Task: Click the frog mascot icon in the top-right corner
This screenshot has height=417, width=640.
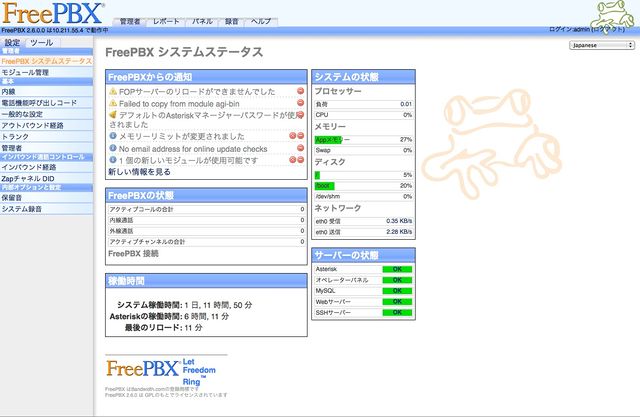Action: tap(608, 17)
